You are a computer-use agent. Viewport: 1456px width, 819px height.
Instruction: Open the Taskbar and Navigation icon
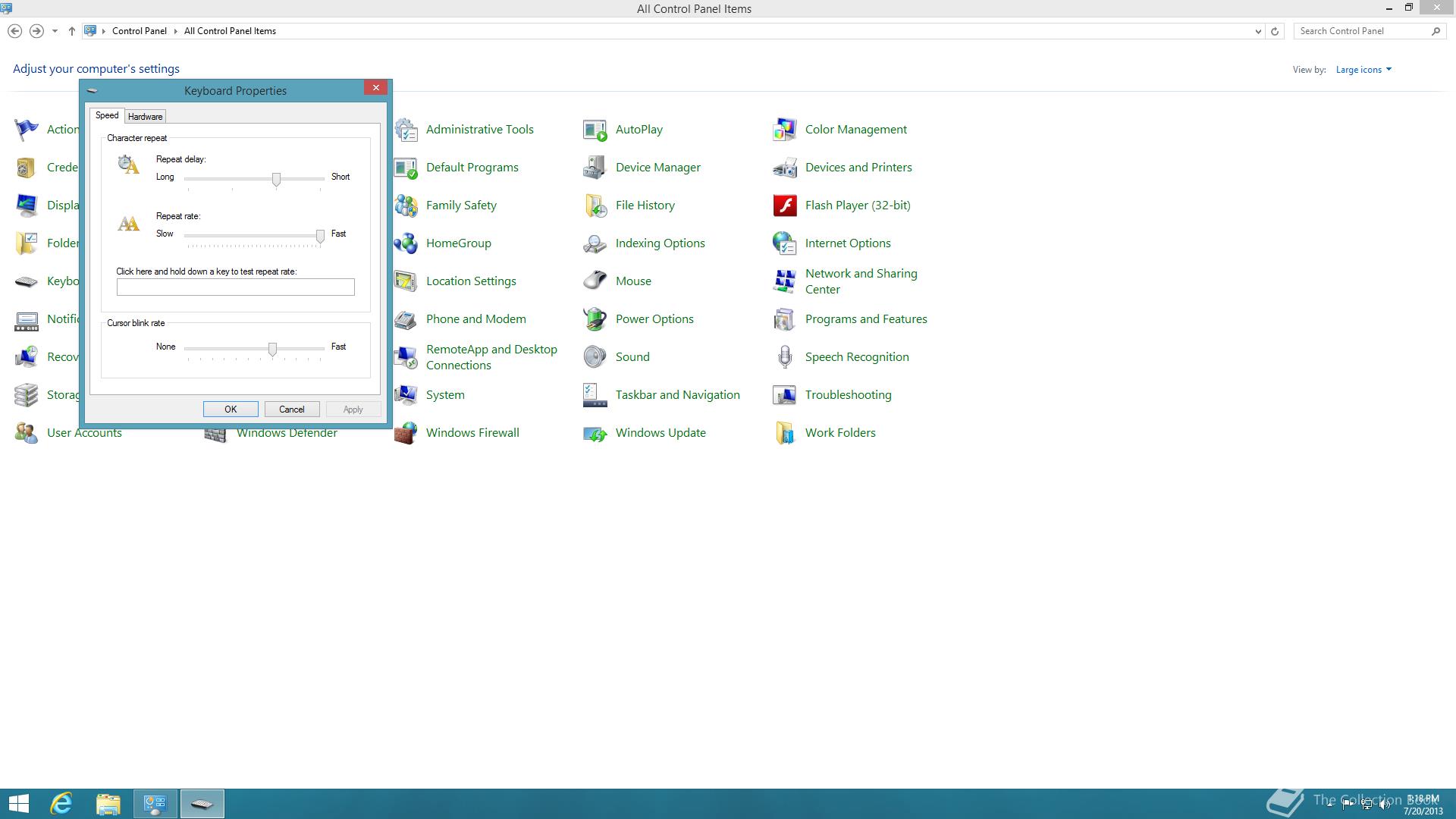[x=595, y=395]
